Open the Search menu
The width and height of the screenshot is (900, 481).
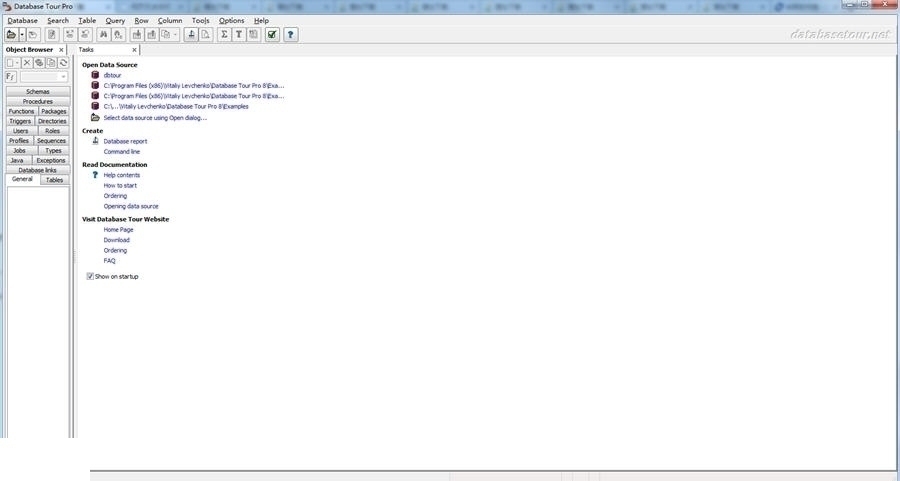pos(57,20)
